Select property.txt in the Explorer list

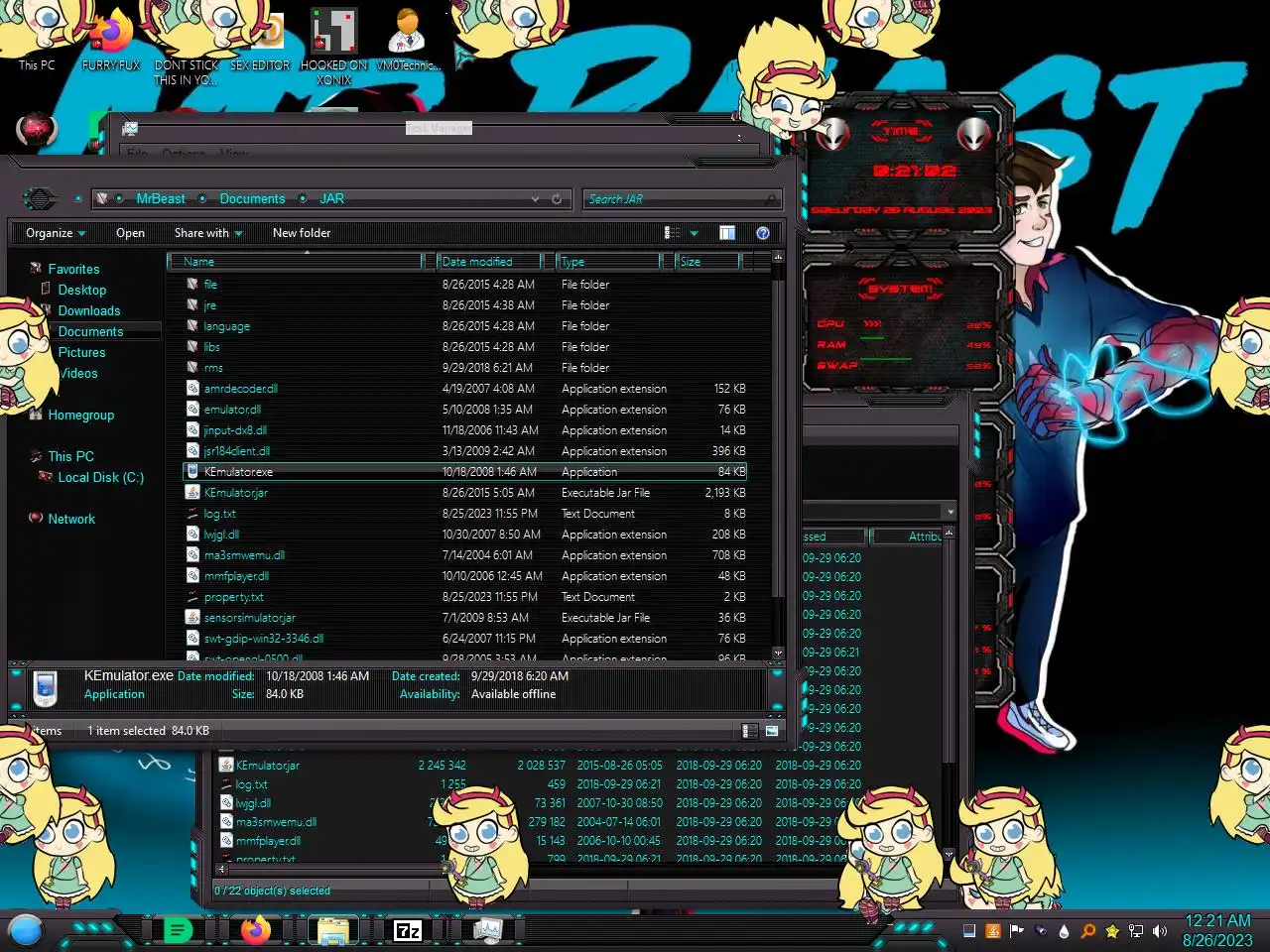466,597
